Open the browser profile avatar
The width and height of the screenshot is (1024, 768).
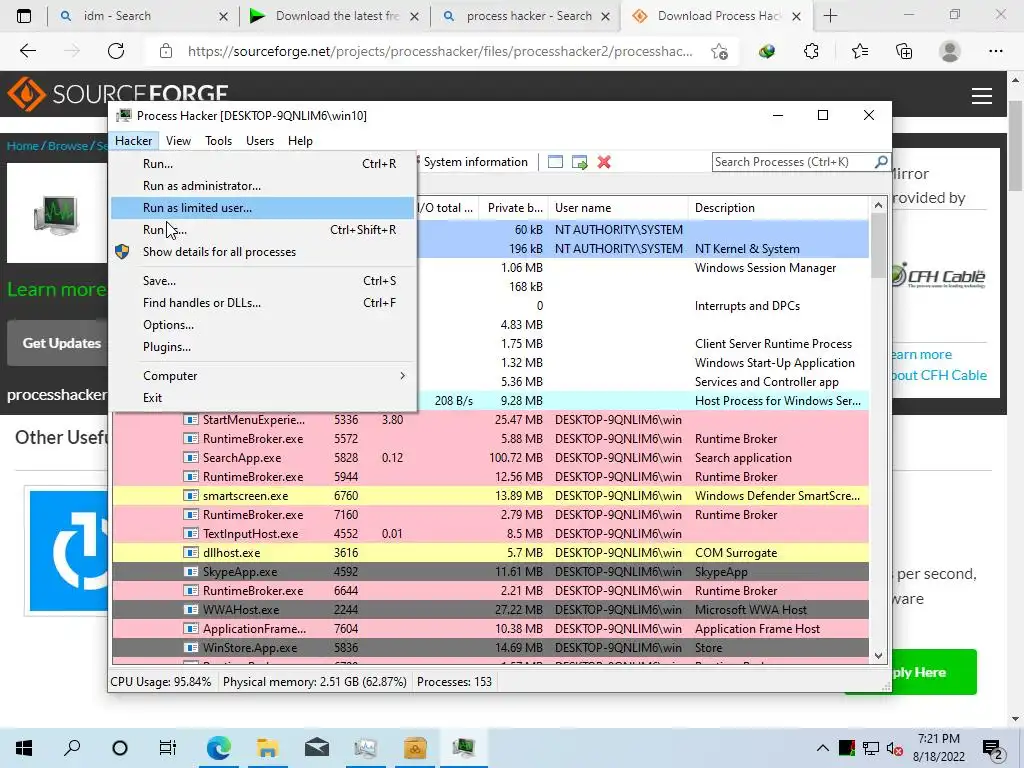[x=950, y=51]
